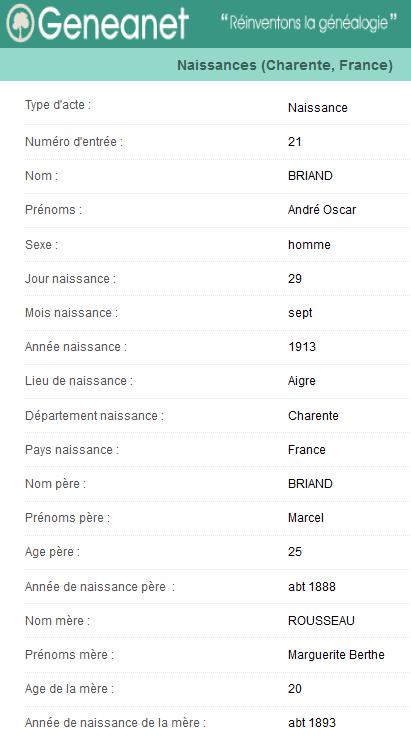This screenshot has width=411, height=736.
Task: Click the Geneanet brand name text
Action: click(114, 23)
